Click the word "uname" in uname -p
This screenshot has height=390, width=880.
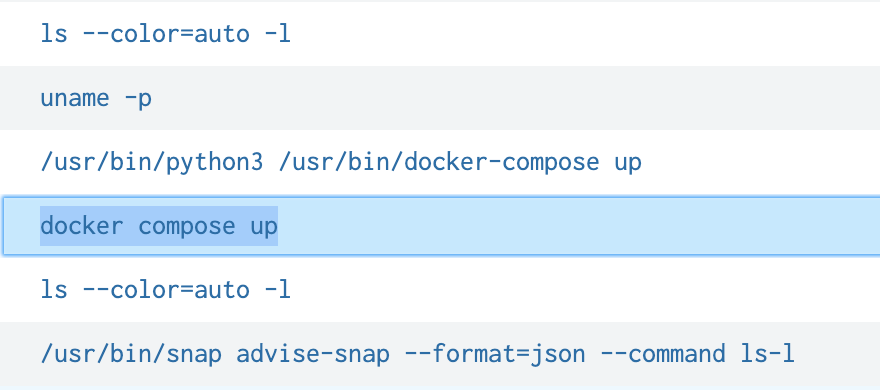(75, 99)
